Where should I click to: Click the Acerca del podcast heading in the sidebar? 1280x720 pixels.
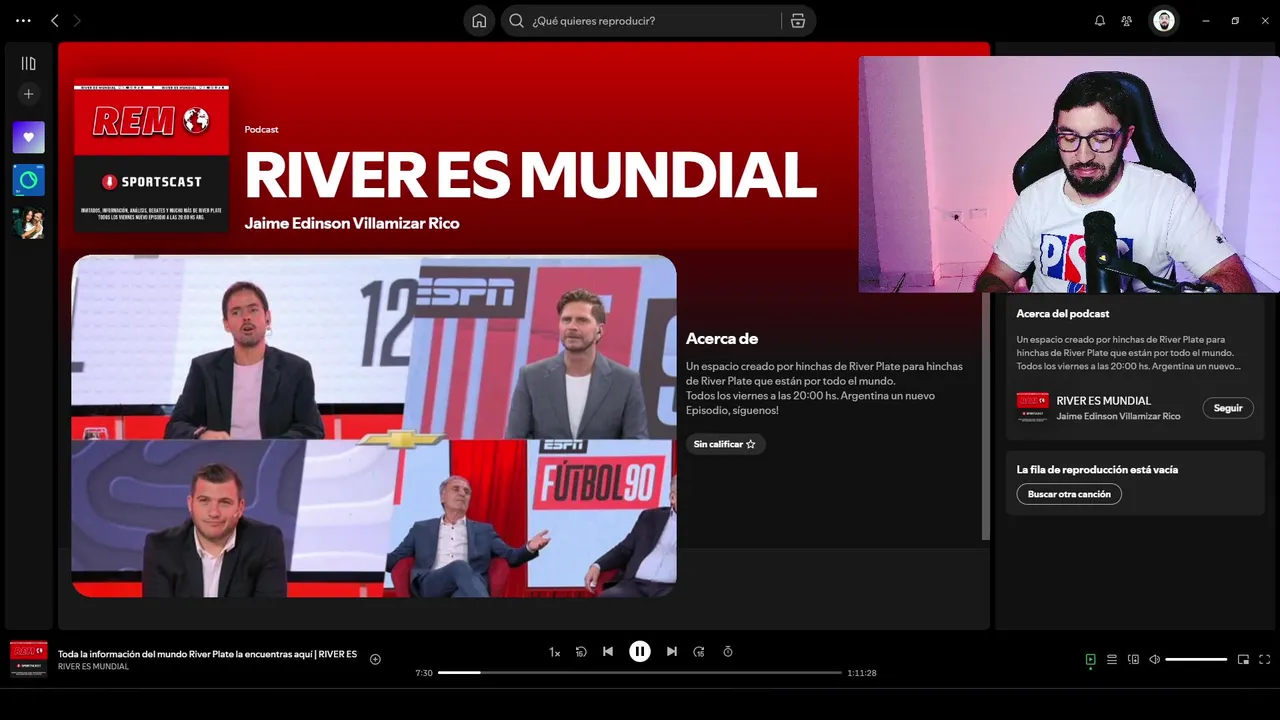[1063, 313]
